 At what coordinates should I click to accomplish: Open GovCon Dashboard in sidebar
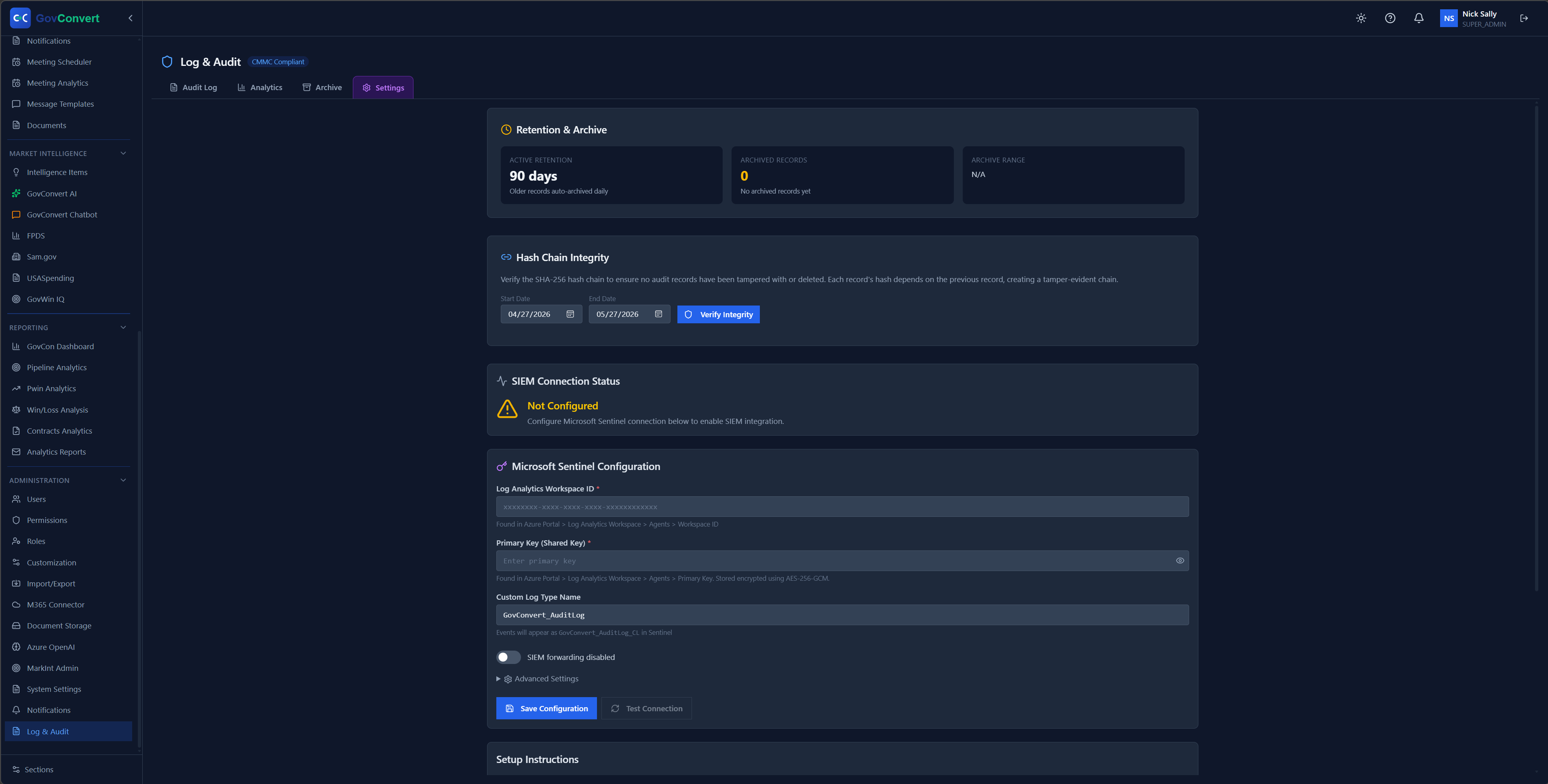point(68,347)
